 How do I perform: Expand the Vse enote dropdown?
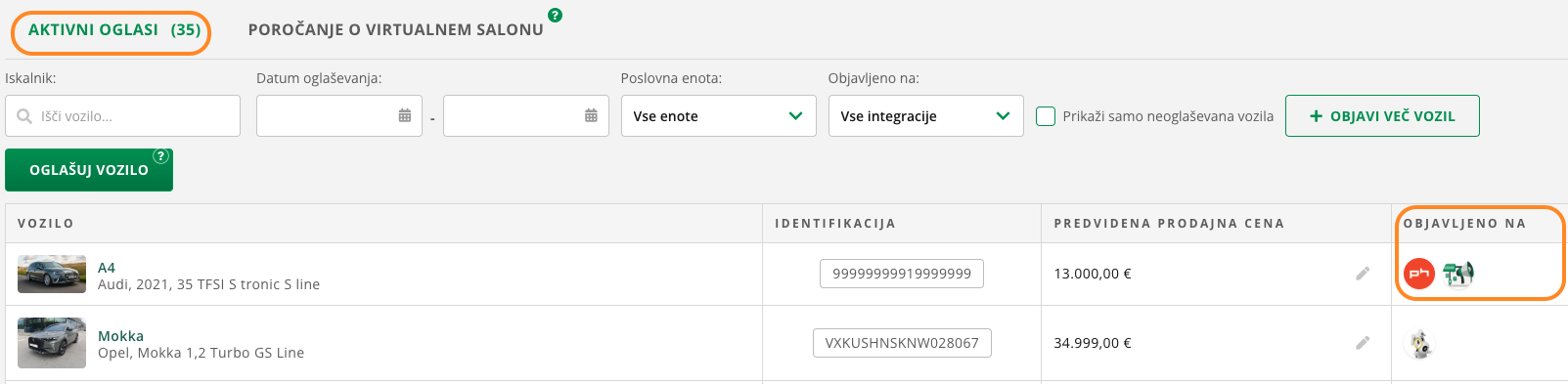coord(718,115)
